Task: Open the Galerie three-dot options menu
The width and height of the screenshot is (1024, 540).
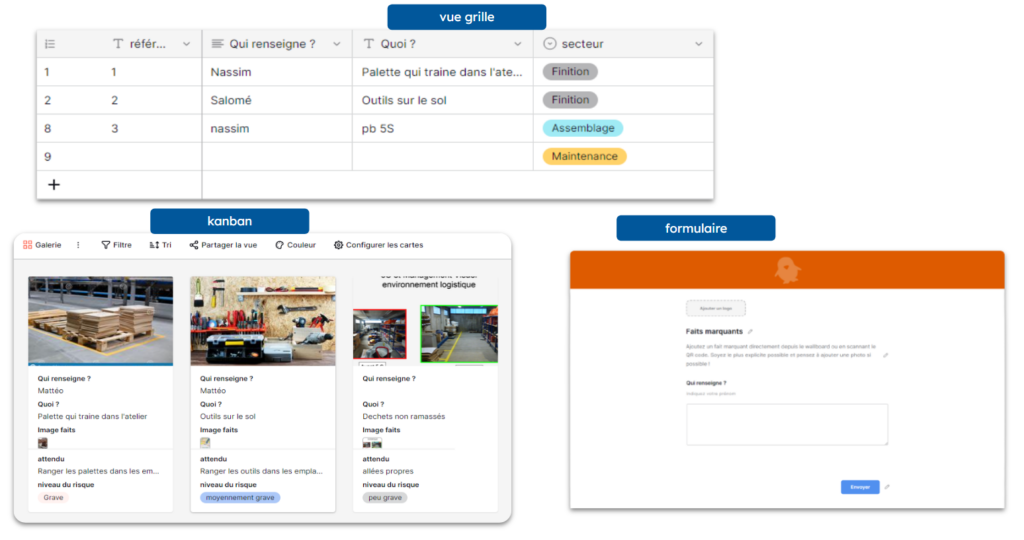Action: tap(78, 245)
